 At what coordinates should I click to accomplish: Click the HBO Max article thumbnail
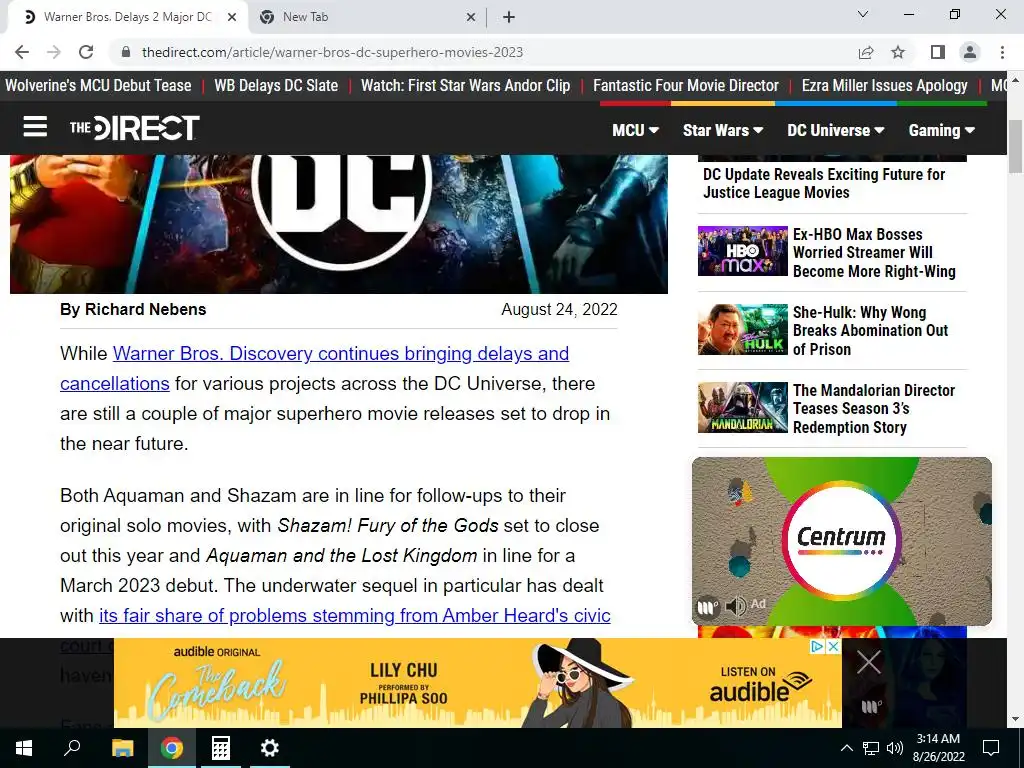743,251
